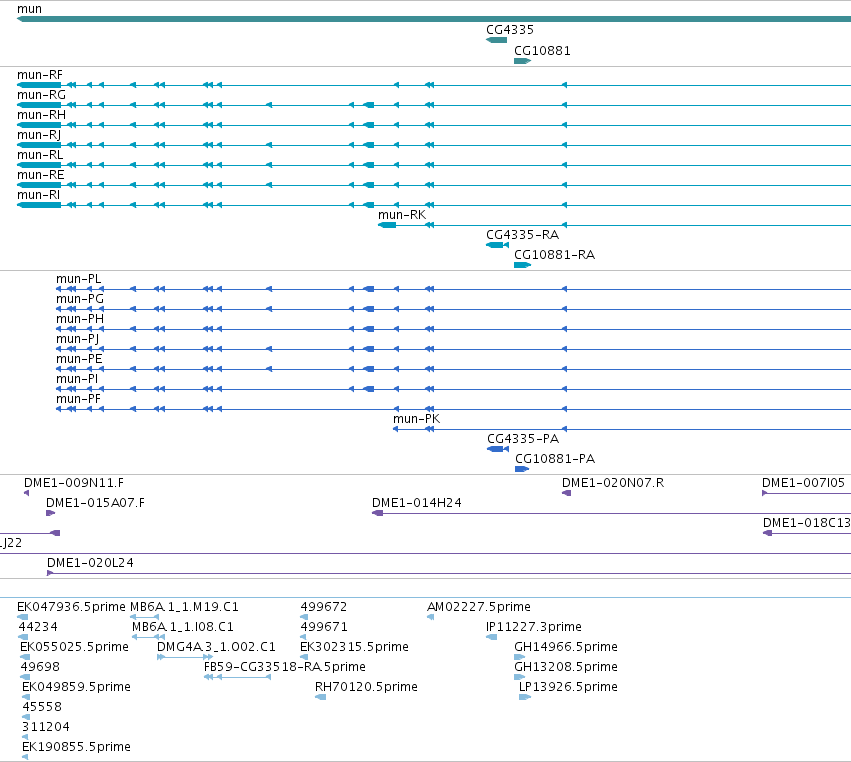Viewport: 851px width, 762px height.
Task: Click the mun-PG protein label
Action: click(79, 299)
